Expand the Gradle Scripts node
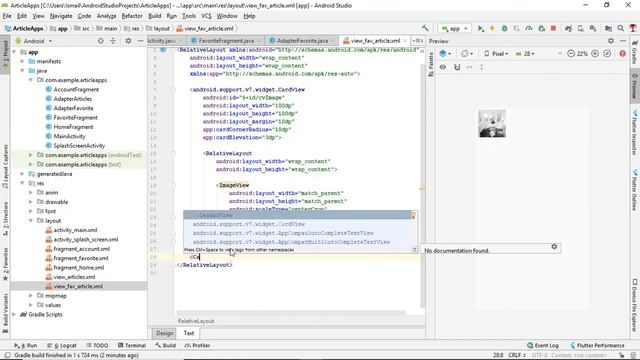This screenshot has height=360, width=640. point(14,314)
